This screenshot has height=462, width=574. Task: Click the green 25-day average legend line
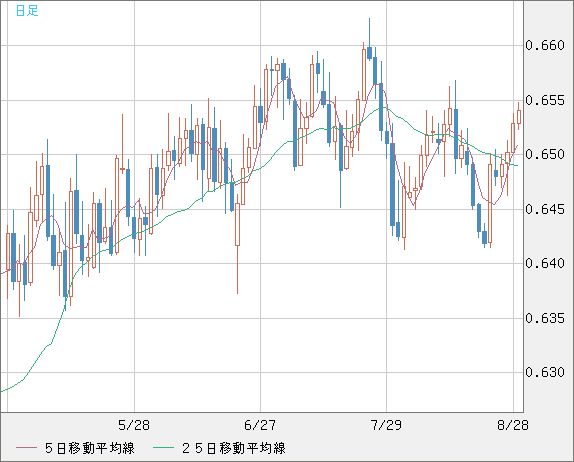pos(163,448)
